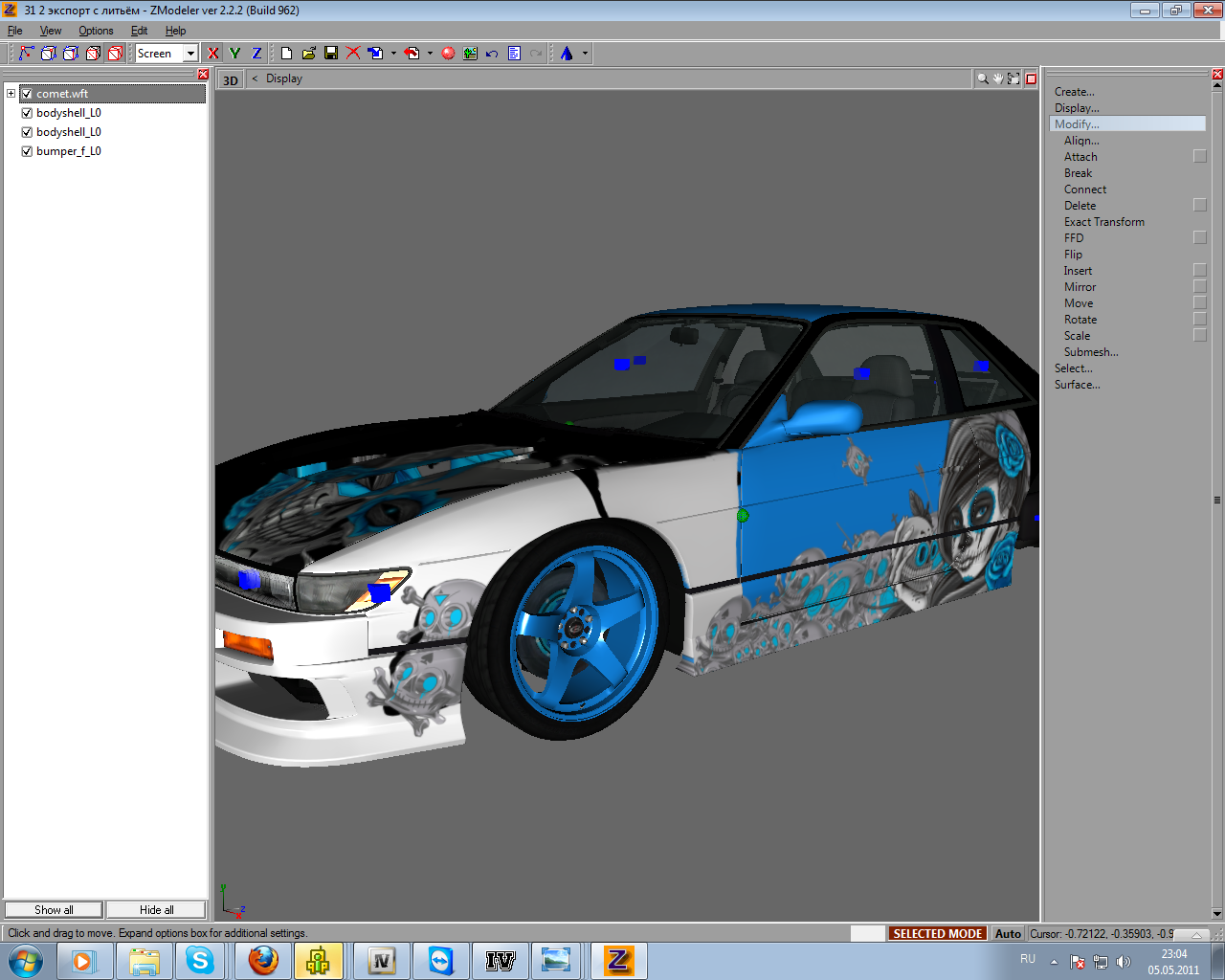Click the viewport zoom magnifier icon
Image resolution: width=1225 pixels, height=980 pixels.
coord(982,79)
